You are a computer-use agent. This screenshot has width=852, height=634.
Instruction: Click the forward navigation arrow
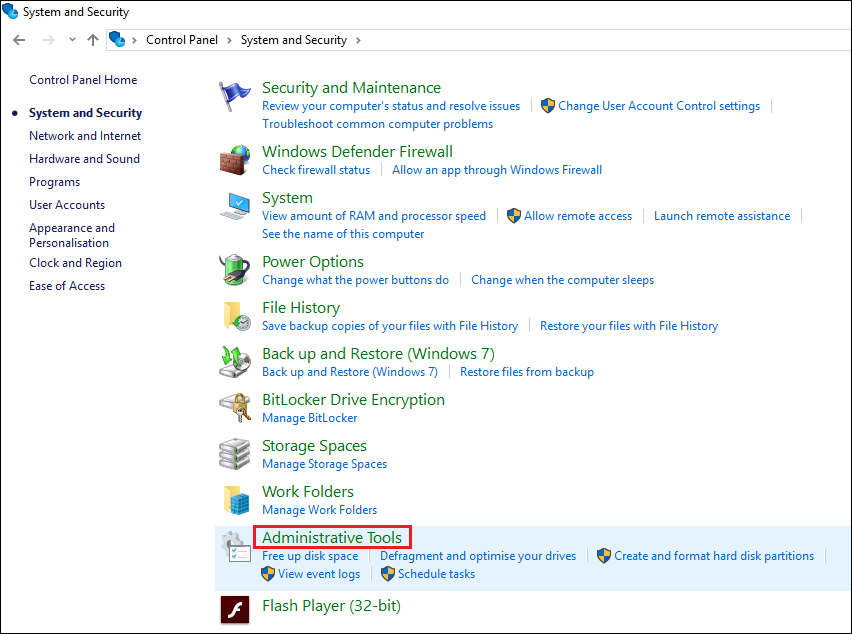(x=49, y=40)
